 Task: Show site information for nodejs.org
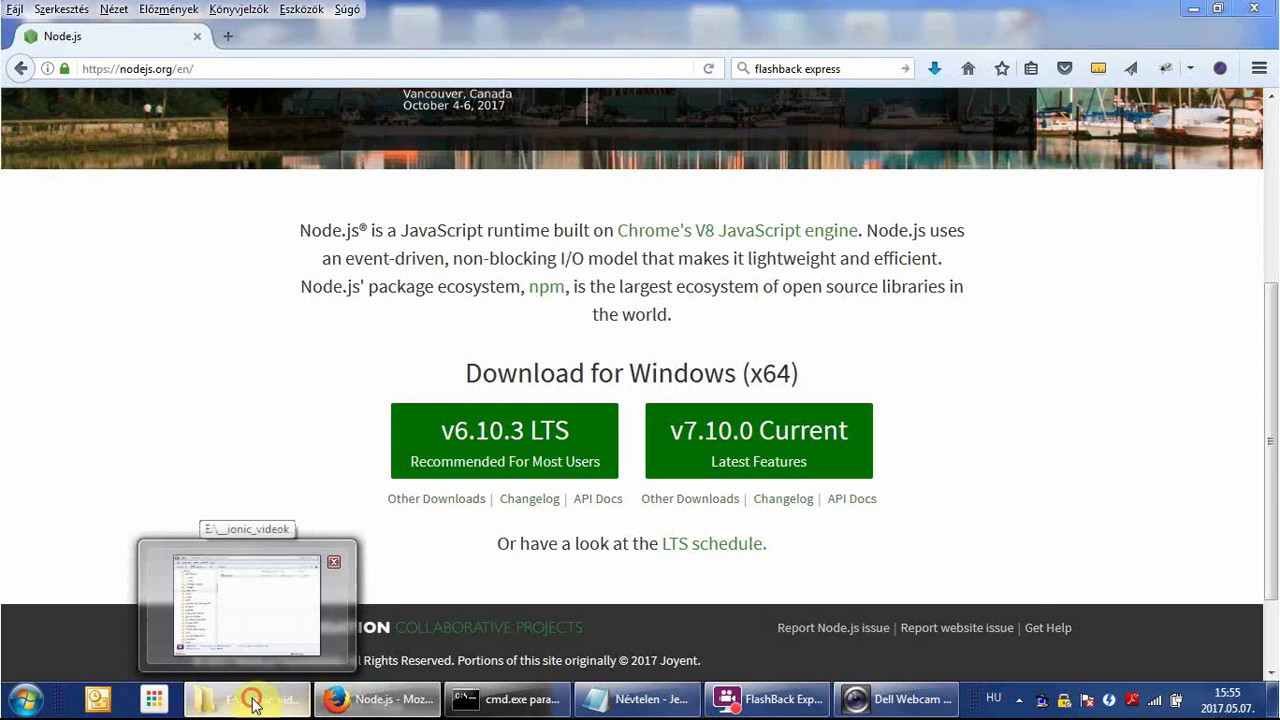pos(47,69)
